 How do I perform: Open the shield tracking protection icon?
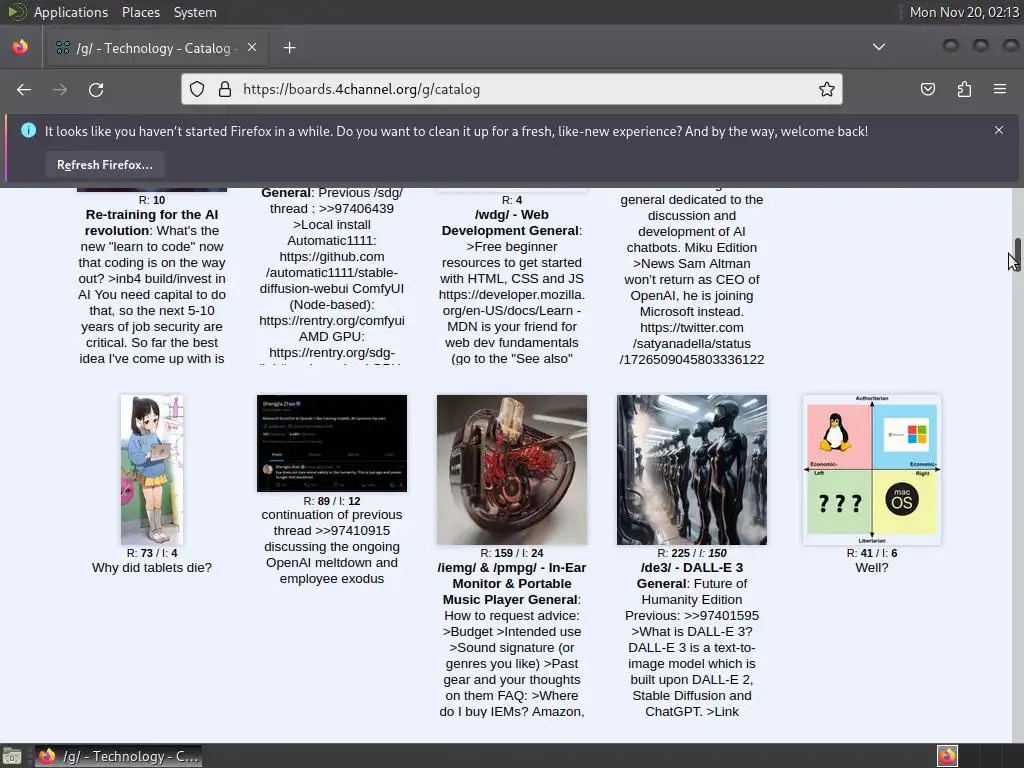tap(197, 89)
